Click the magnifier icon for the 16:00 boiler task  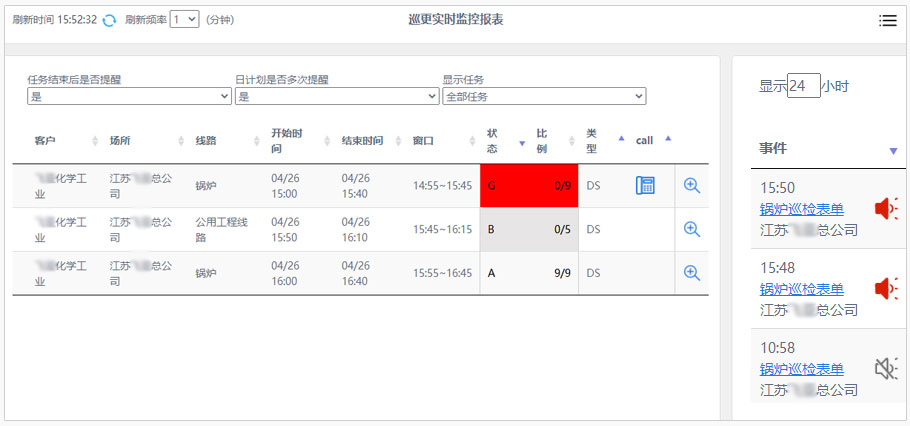(x=691, y=273)
